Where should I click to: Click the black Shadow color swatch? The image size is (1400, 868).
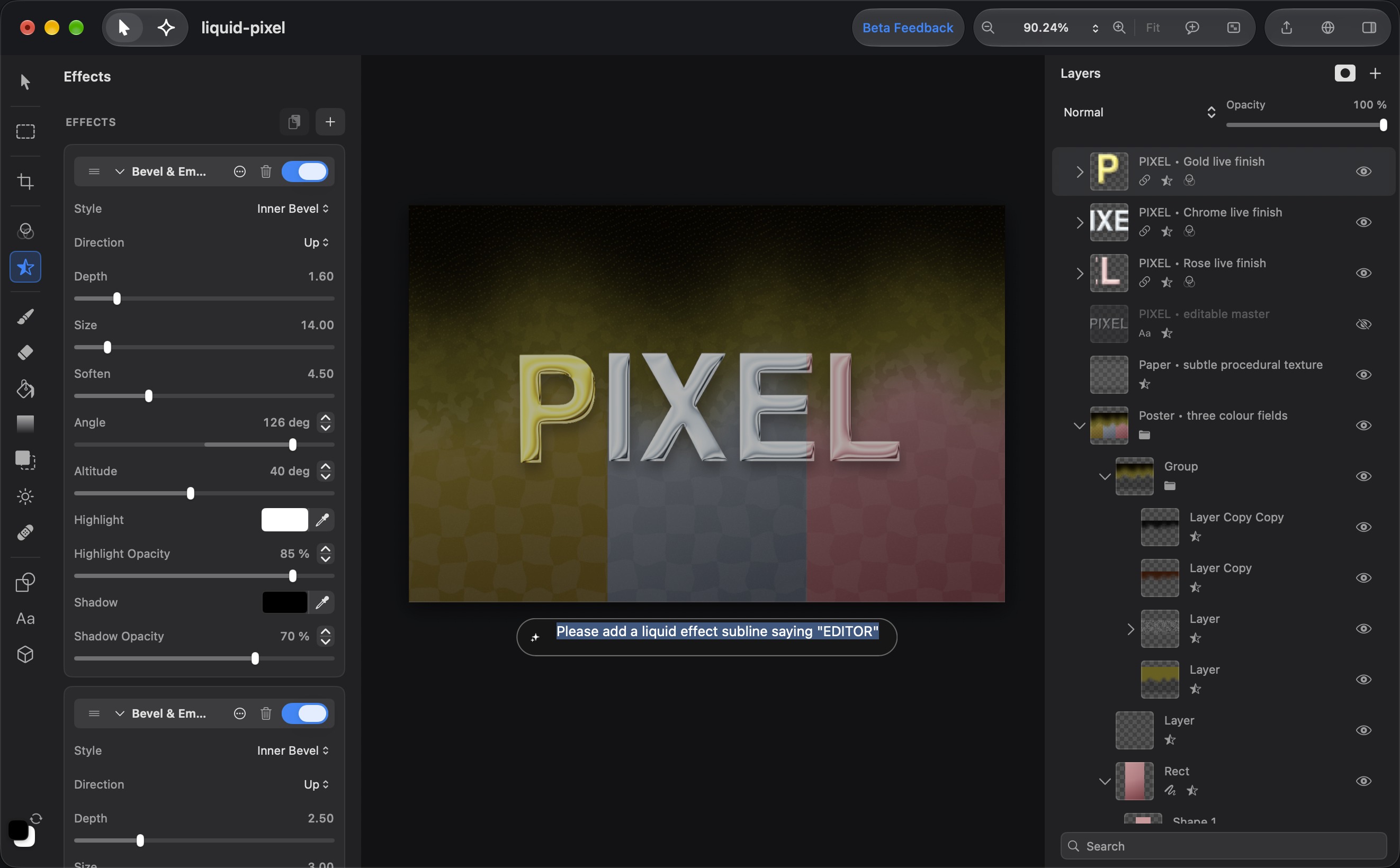click(284, 602)
